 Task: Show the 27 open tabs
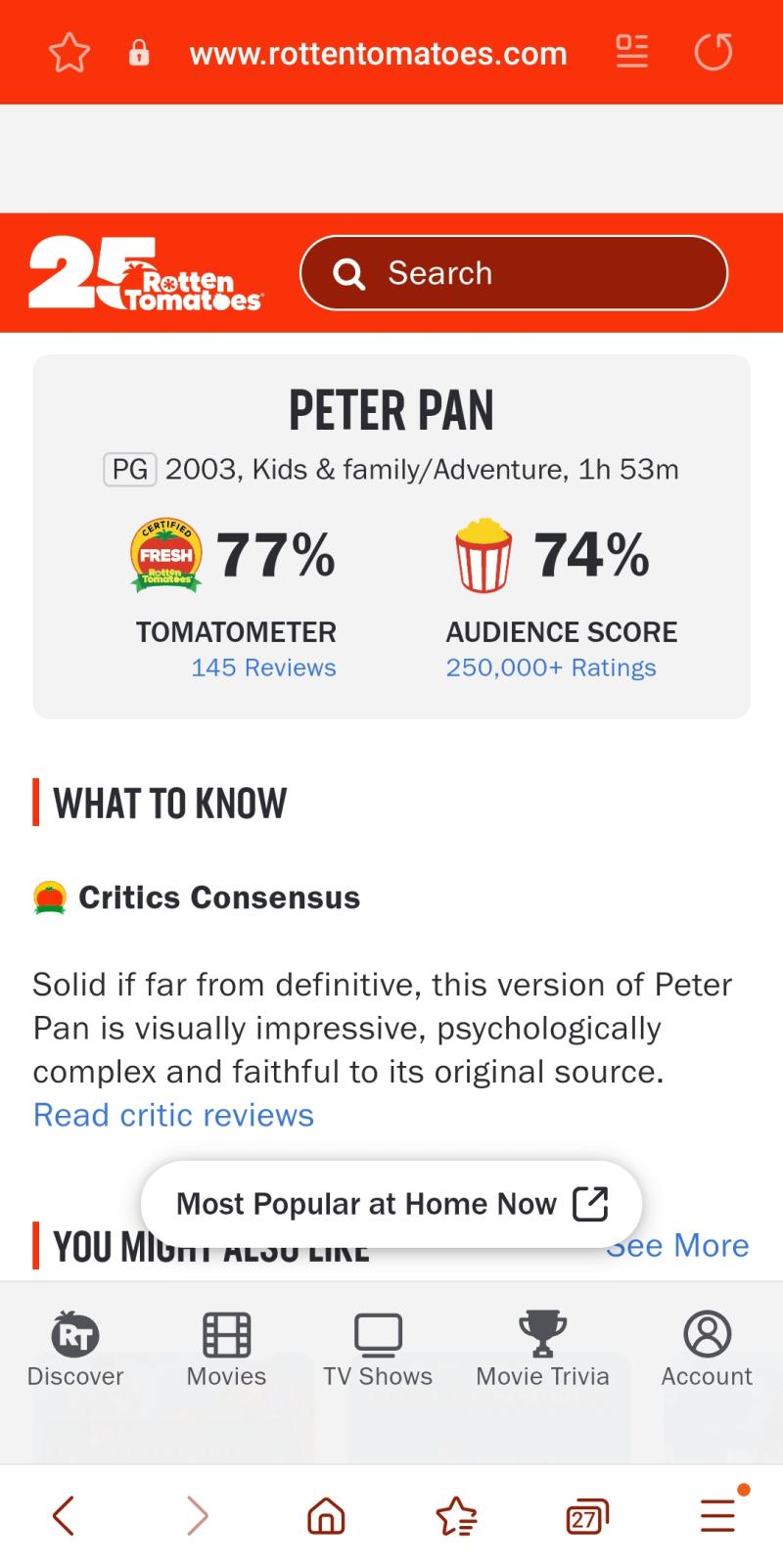click(587, 1516)
